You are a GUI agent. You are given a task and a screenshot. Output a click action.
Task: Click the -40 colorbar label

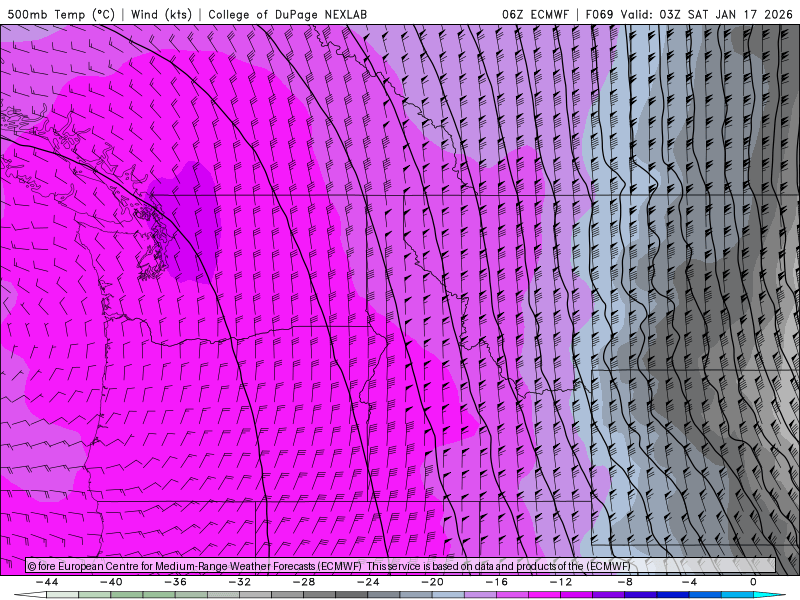[x=111, y=582]
